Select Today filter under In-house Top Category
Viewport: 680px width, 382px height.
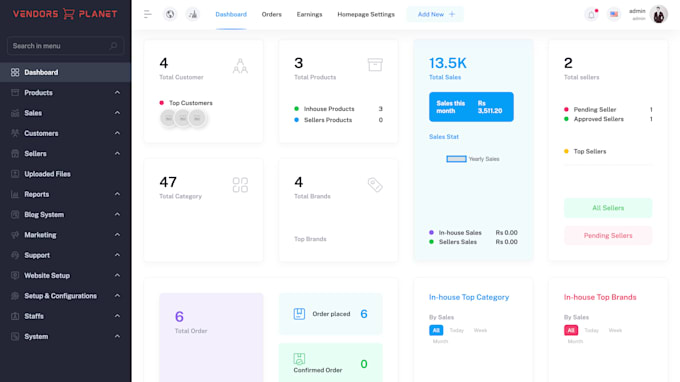(457, 330)
